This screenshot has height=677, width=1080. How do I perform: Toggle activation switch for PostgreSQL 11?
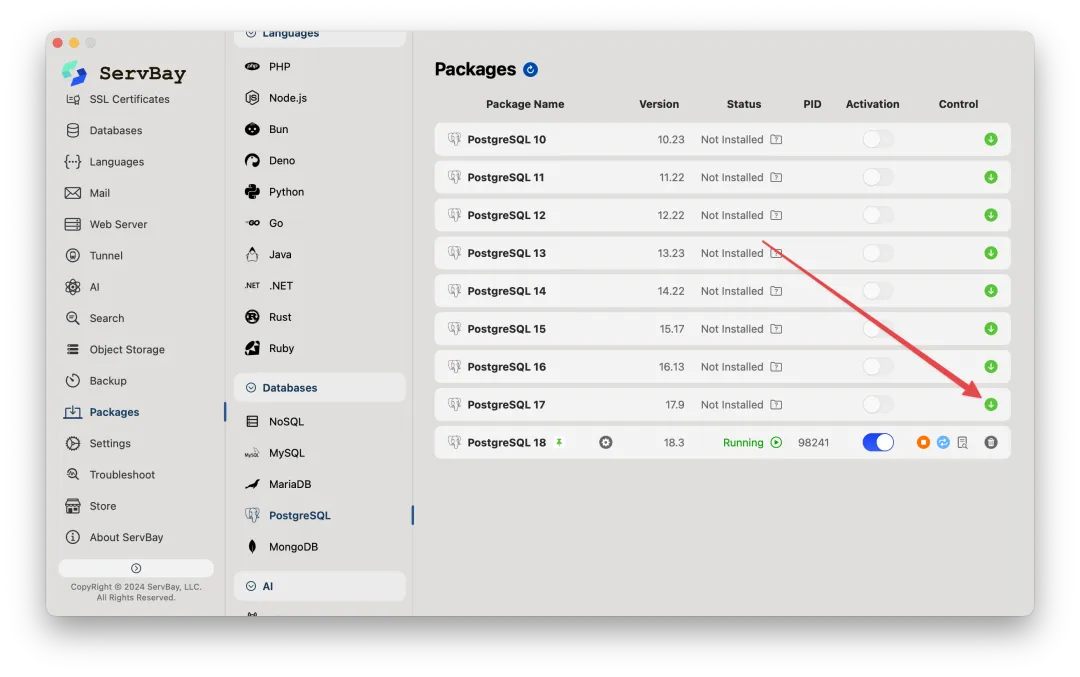(x=878, y=177)
